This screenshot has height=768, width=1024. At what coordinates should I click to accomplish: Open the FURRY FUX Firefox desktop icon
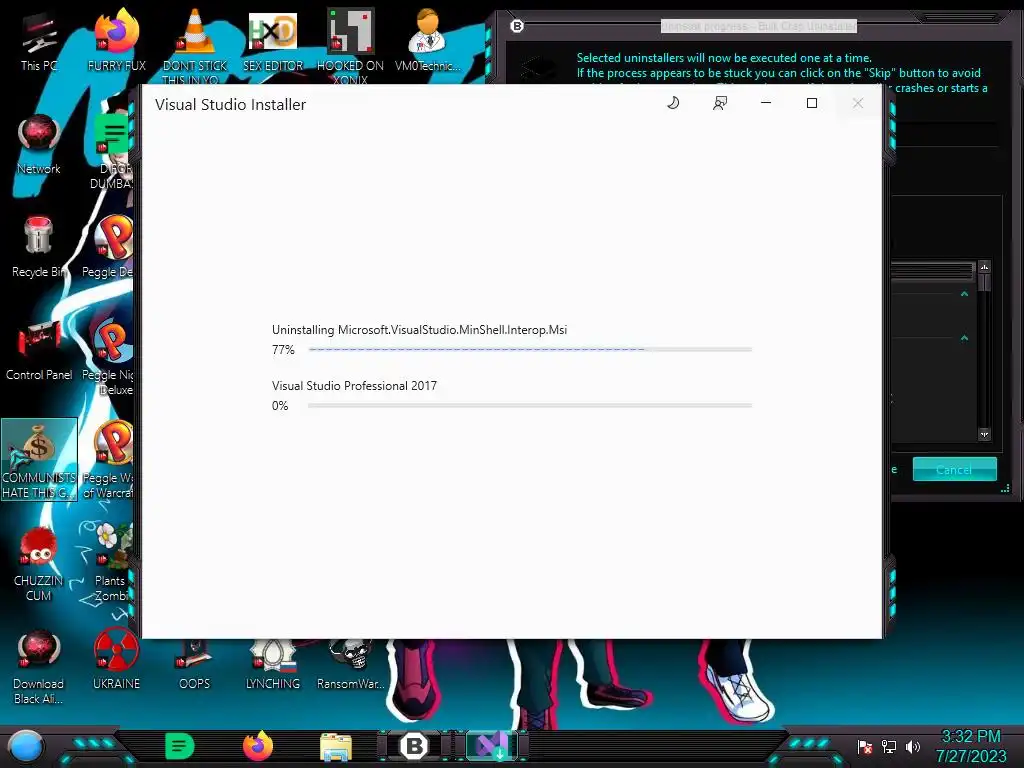click(117, 42)
